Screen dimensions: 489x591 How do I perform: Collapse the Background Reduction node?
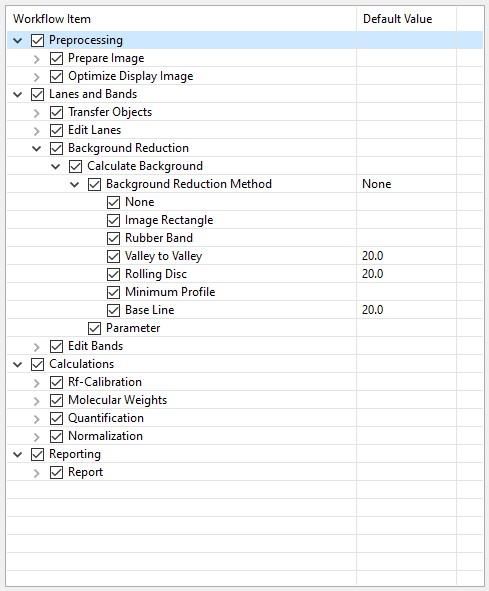37,149
